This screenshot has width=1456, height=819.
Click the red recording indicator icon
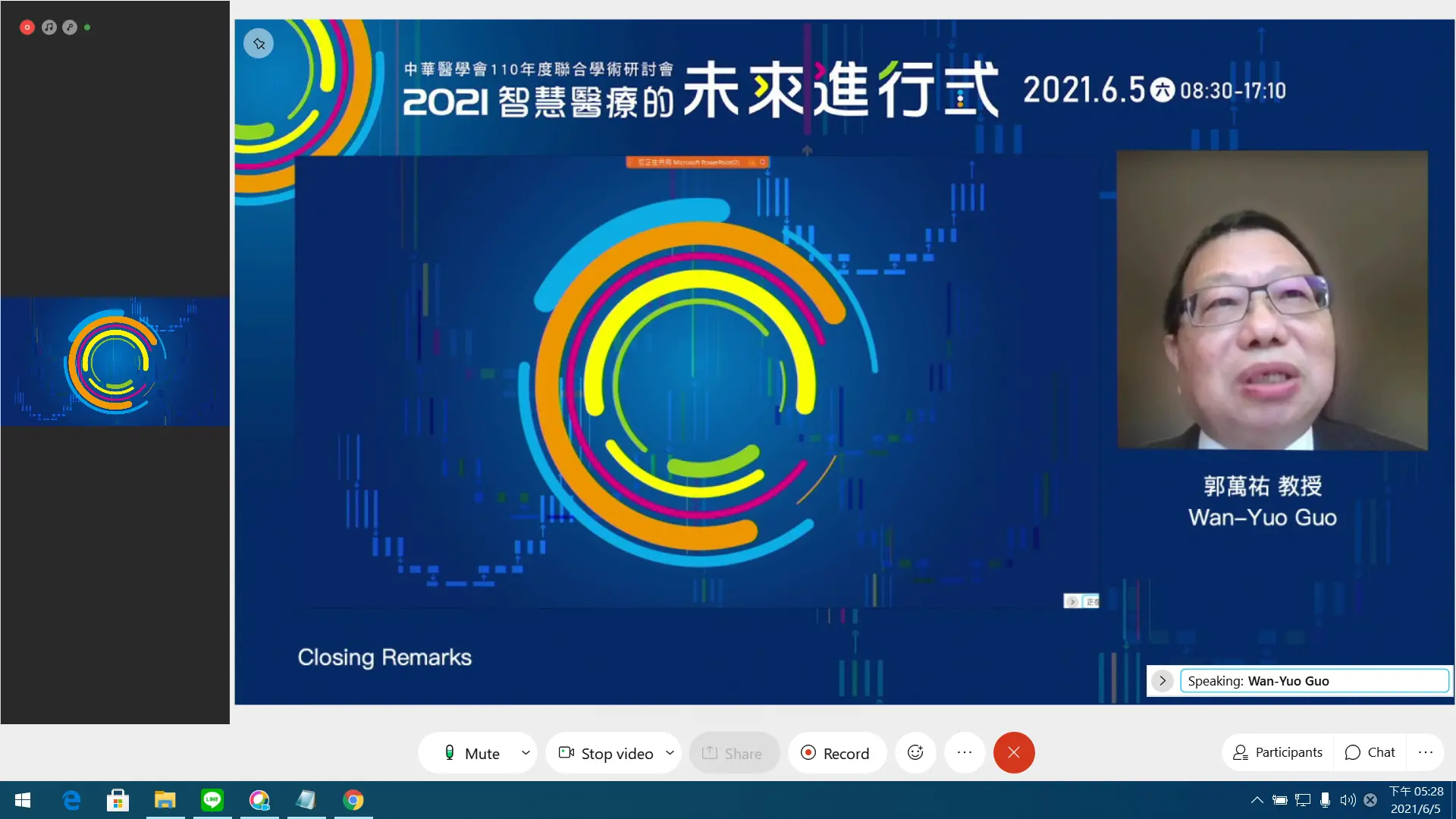[x=27, y=27]
